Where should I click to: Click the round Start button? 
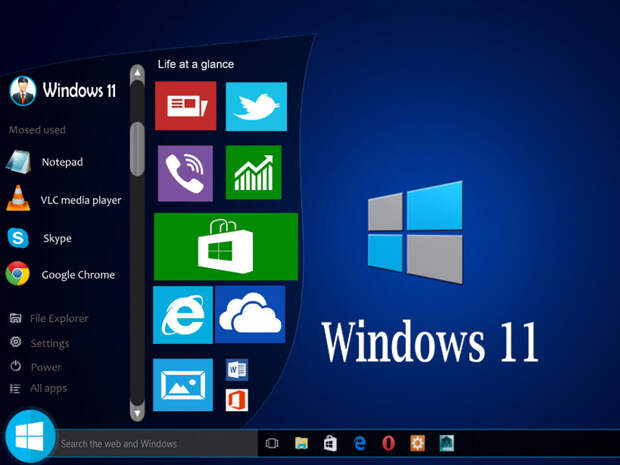click(x=30, y=436)
